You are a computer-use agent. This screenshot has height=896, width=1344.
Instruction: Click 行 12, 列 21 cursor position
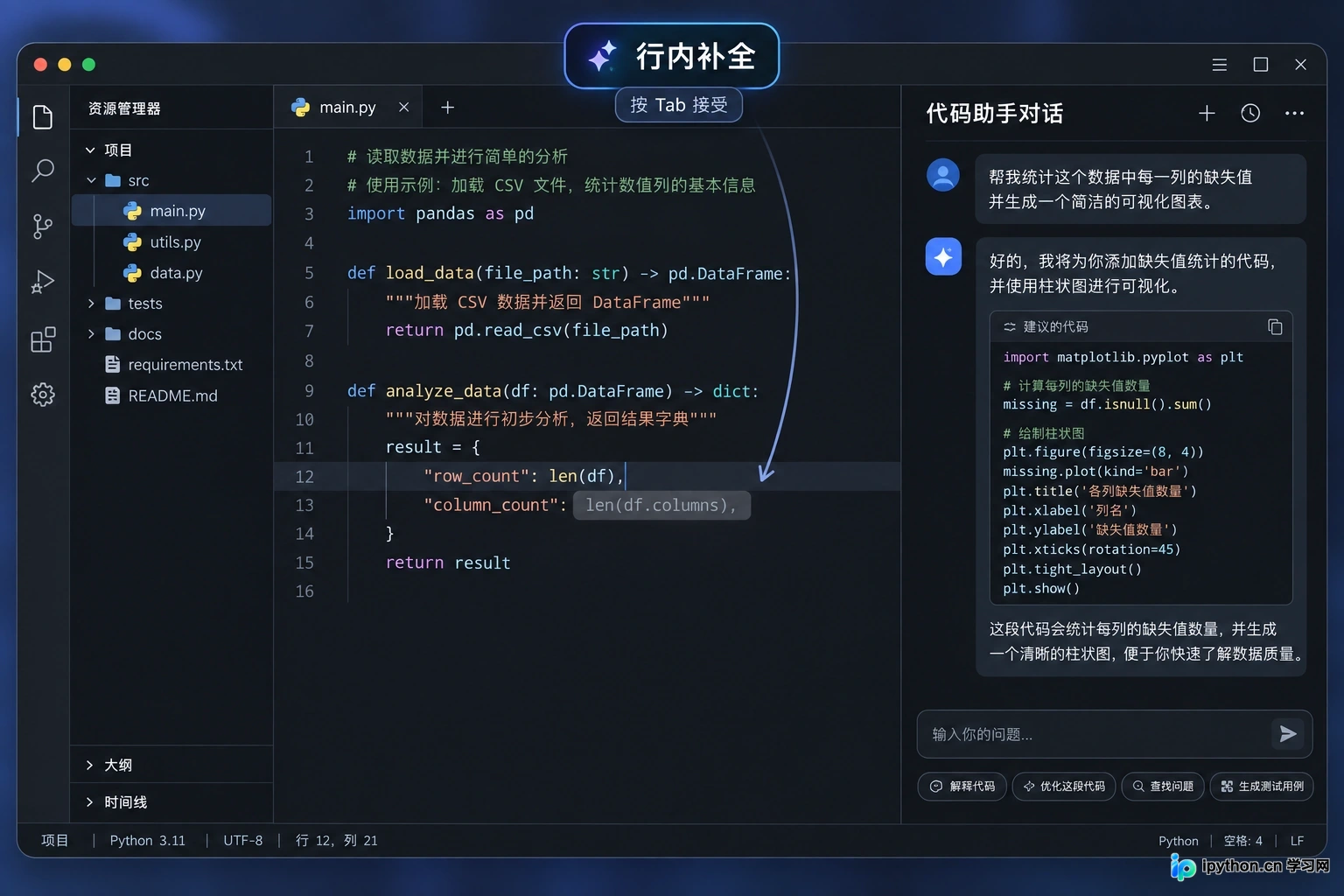tap(337, 841)
